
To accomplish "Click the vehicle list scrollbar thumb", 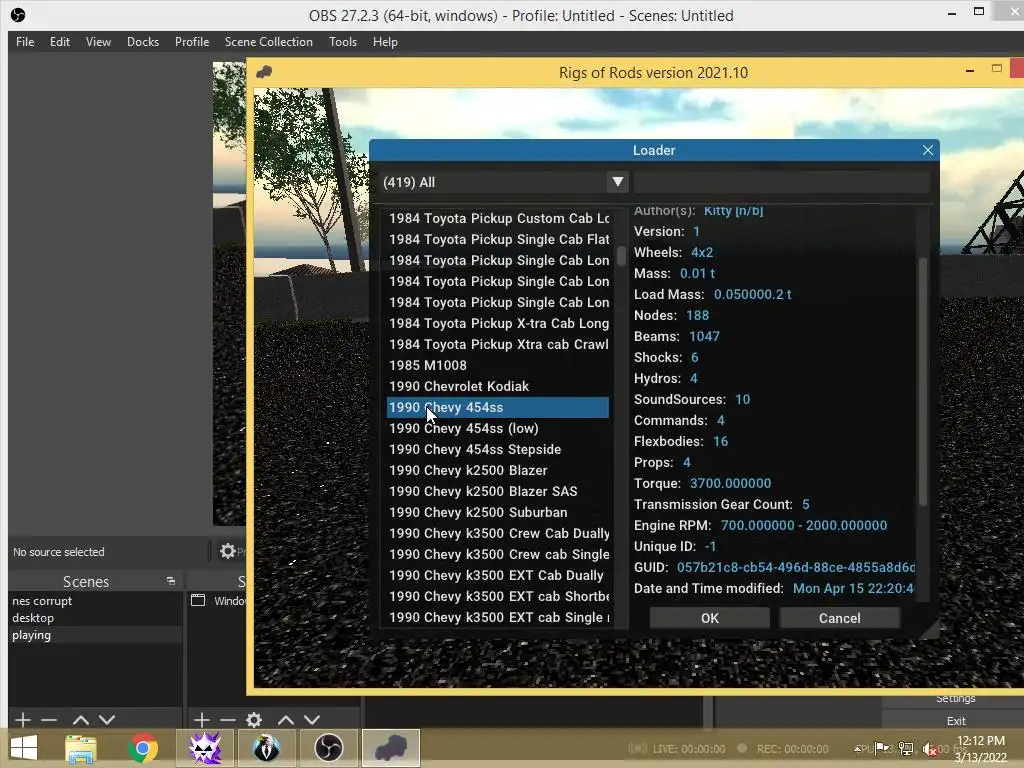I will tap(621, 255).
